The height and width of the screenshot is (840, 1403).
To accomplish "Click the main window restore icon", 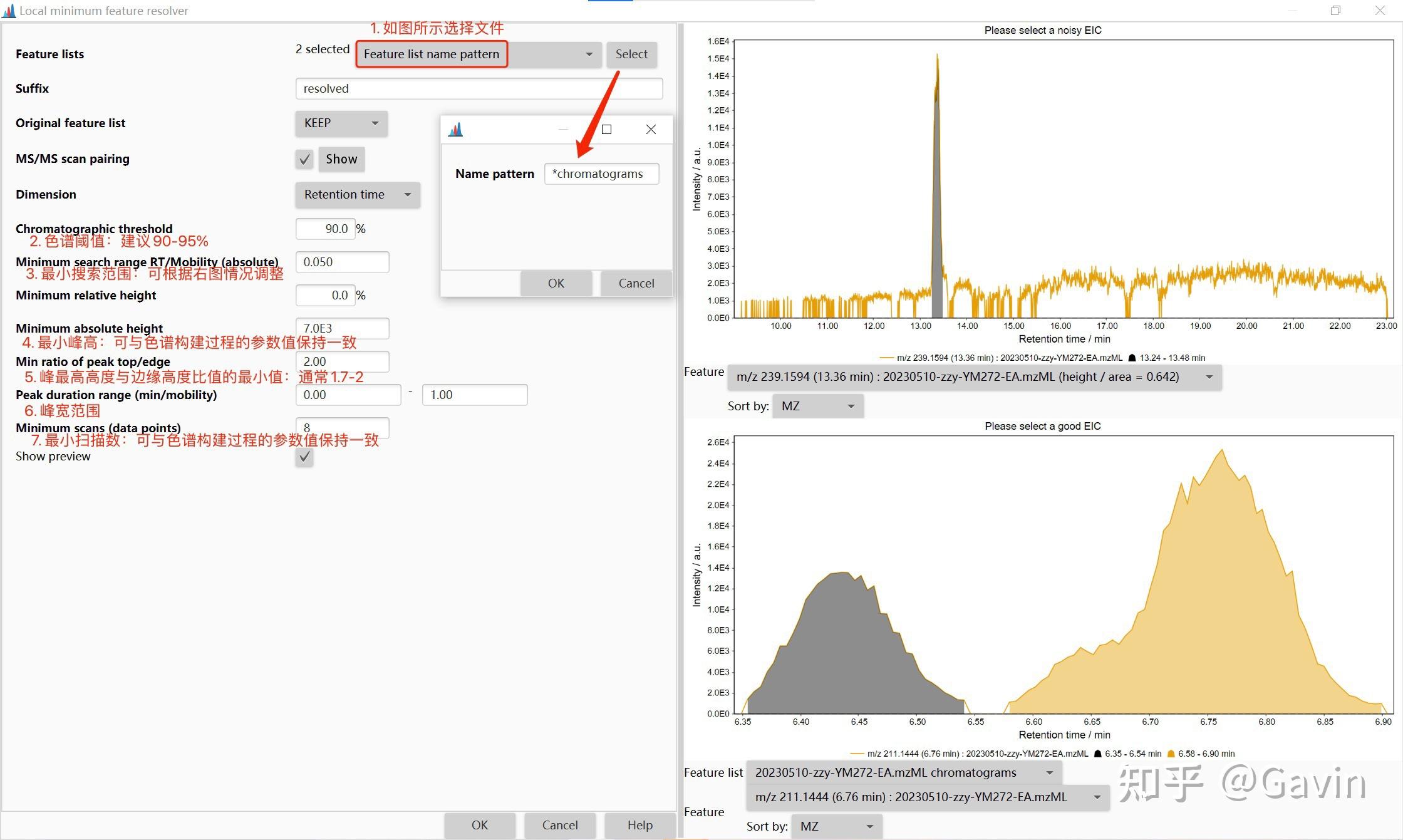I will click(x=1335, y=11).
